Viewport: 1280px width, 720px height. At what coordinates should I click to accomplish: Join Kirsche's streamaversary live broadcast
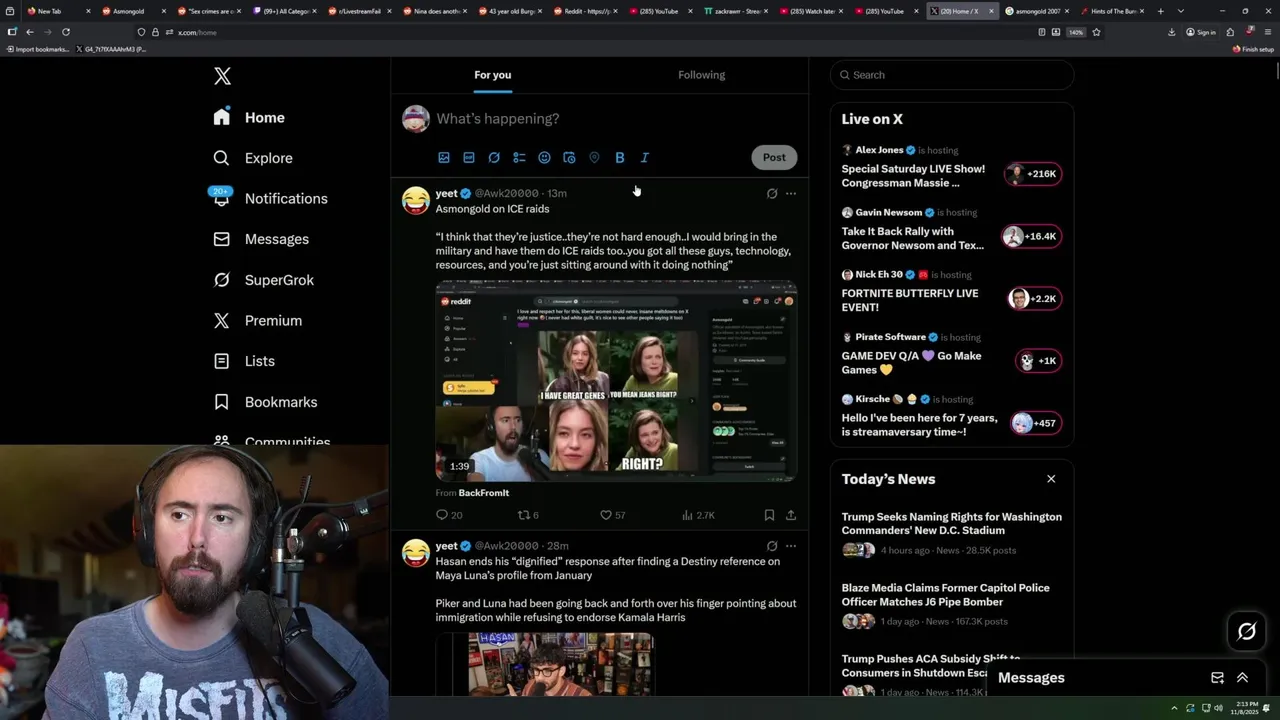(952, 415)
